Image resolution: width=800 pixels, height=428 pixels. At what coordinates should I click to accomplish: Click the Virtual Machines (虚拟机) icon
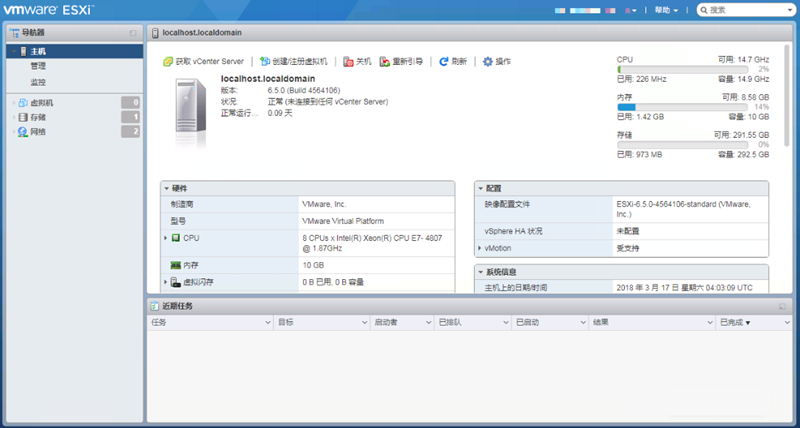point(24,102)
